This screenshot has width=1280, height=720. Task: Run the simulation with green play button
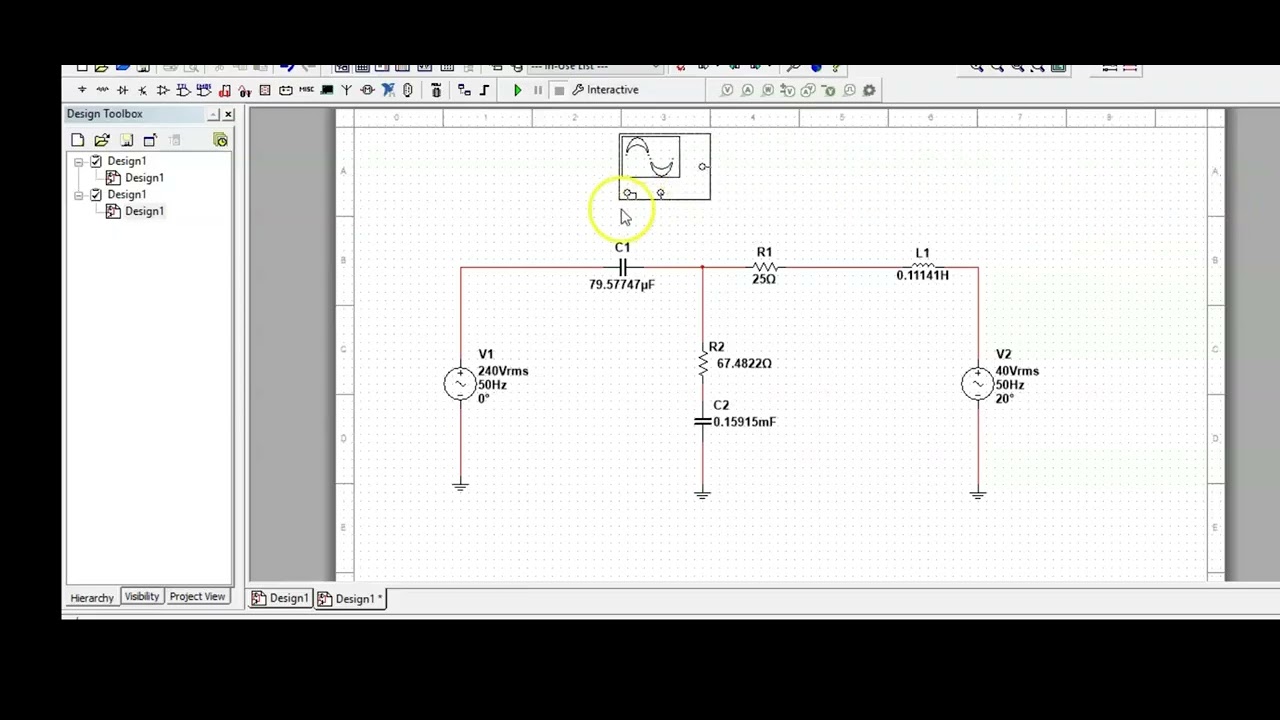click(517, 90)
